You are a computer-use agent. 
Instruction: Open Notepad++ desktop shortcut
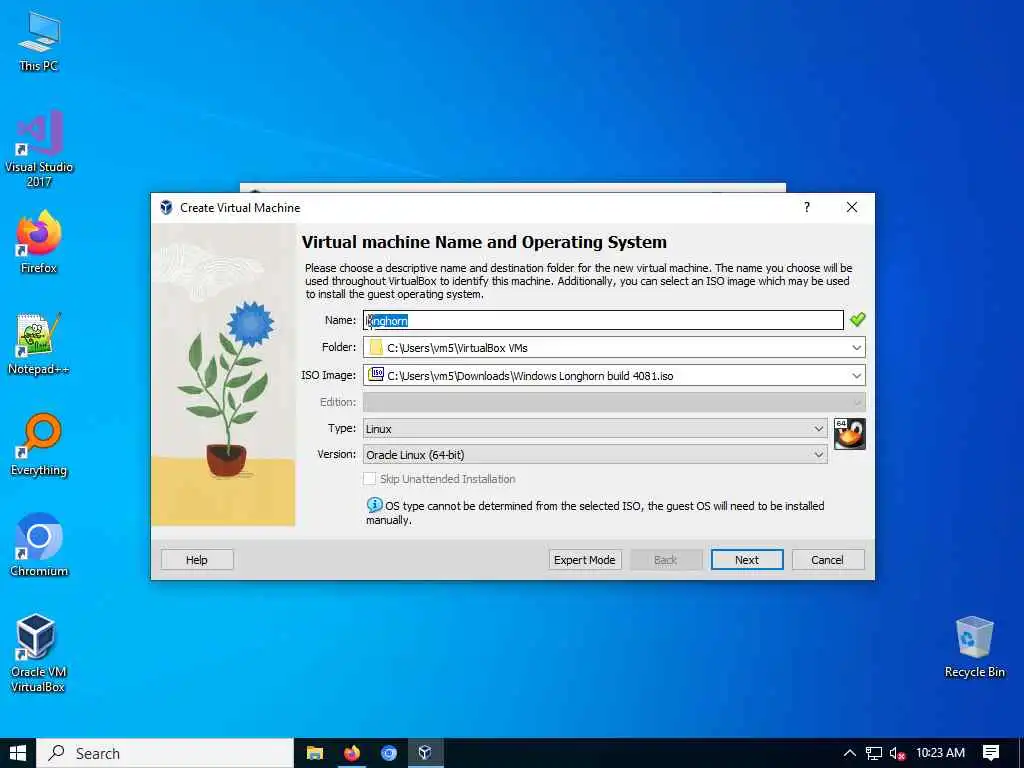(x=39, y=343)
